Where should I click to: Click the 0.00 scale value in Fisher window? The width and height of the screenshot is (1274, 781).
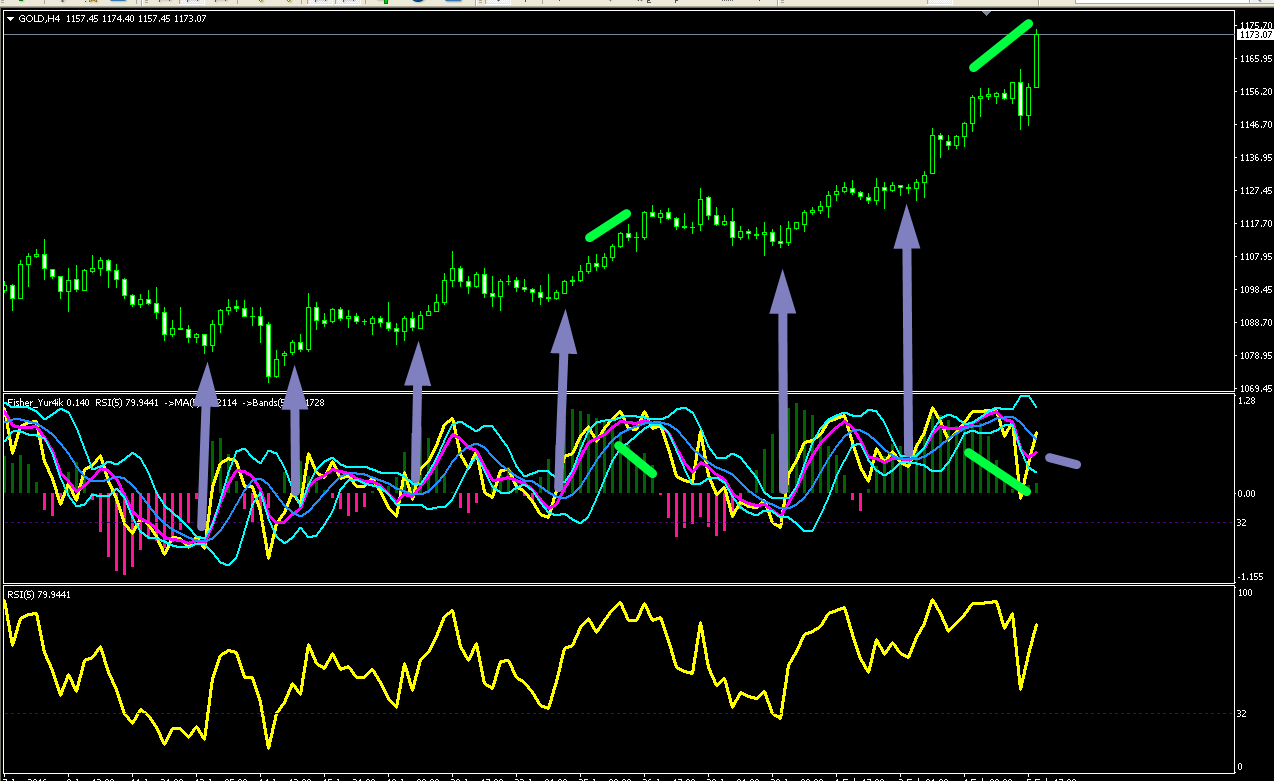1248,494
